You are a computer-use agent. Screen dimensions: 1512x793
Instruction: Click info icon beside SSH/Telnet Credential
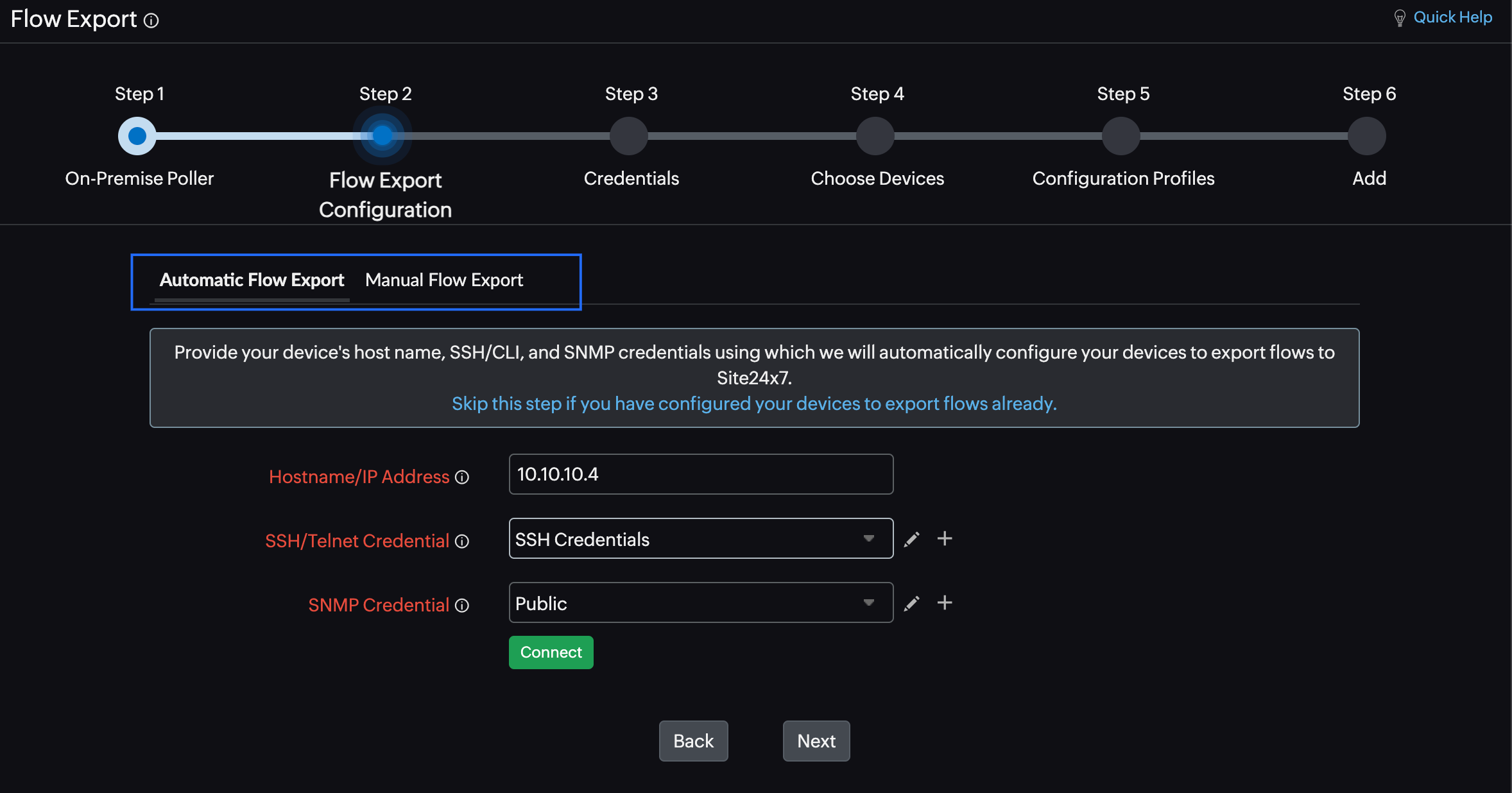point(462,541)
